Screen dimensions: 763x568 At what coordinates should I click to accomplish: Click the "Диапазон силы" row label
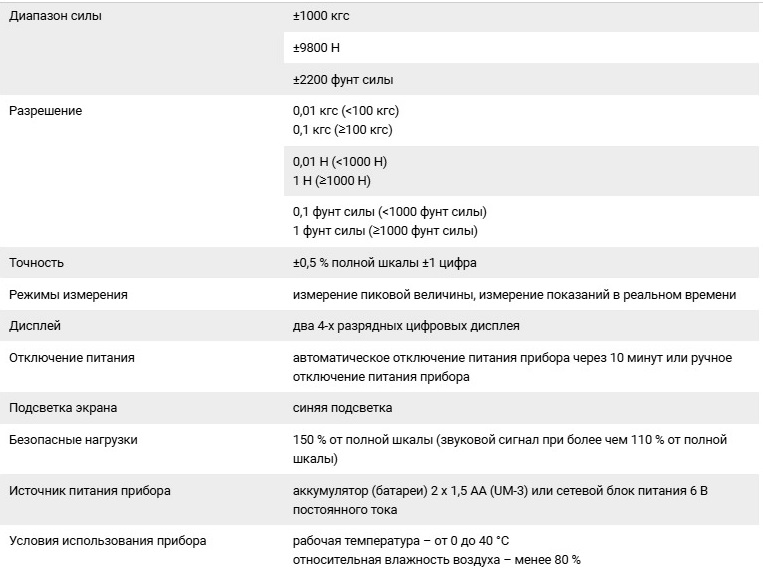coord(55,16)
